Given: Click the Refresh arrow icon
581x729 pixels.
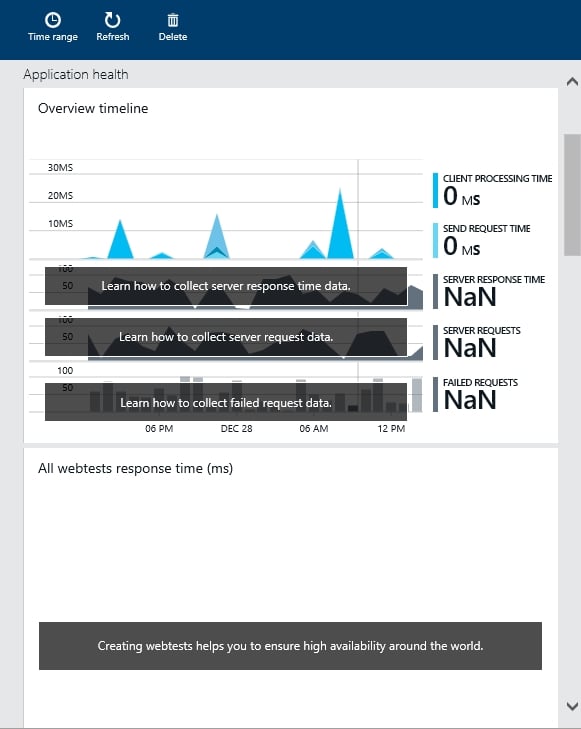Looking at the screenshot, I should 112,20.
